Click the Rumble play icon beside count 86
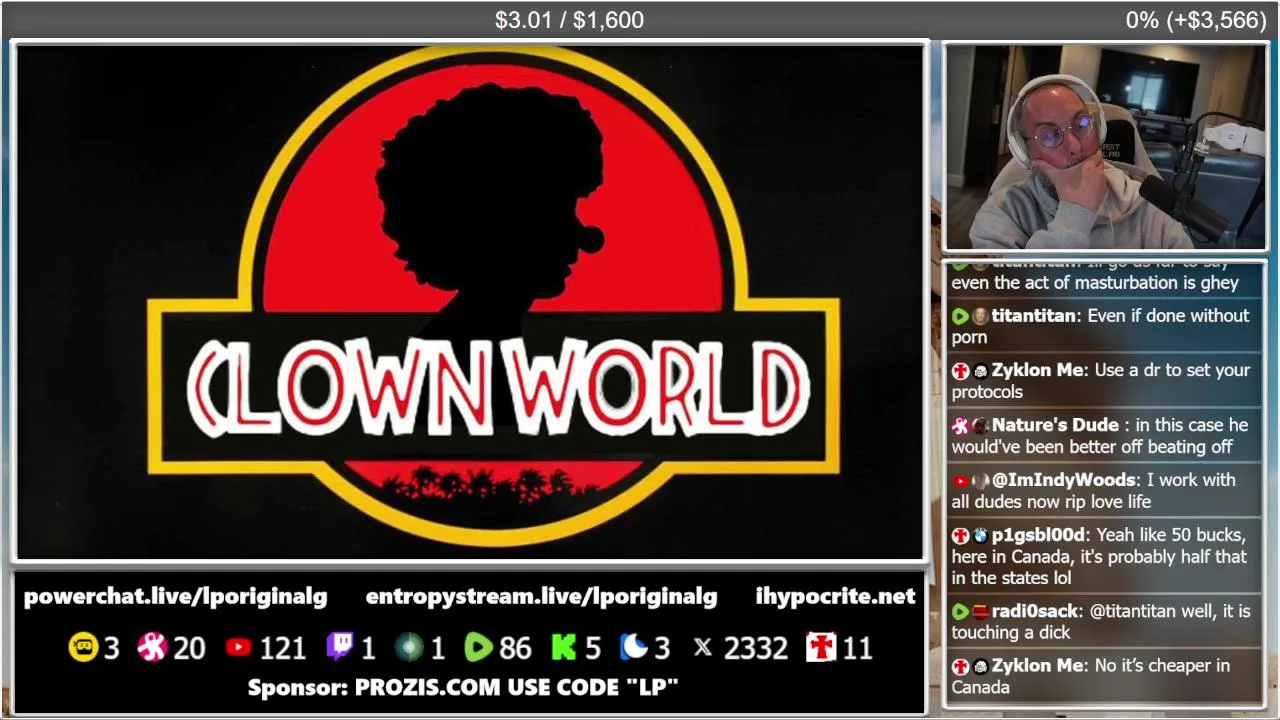1280x720 pixels. (x=479, y=648)
